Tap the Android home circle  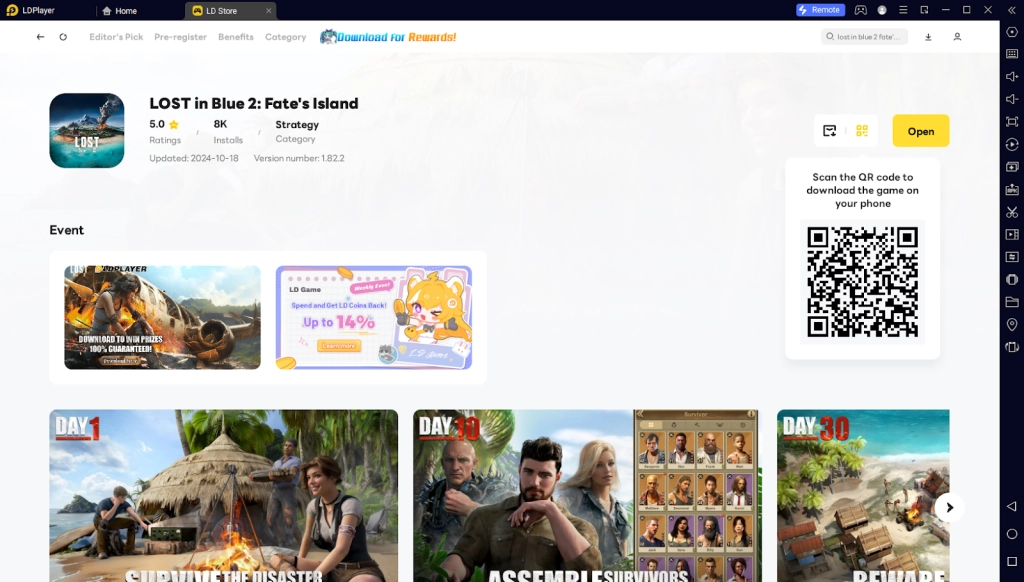(x=1012, y=534)
